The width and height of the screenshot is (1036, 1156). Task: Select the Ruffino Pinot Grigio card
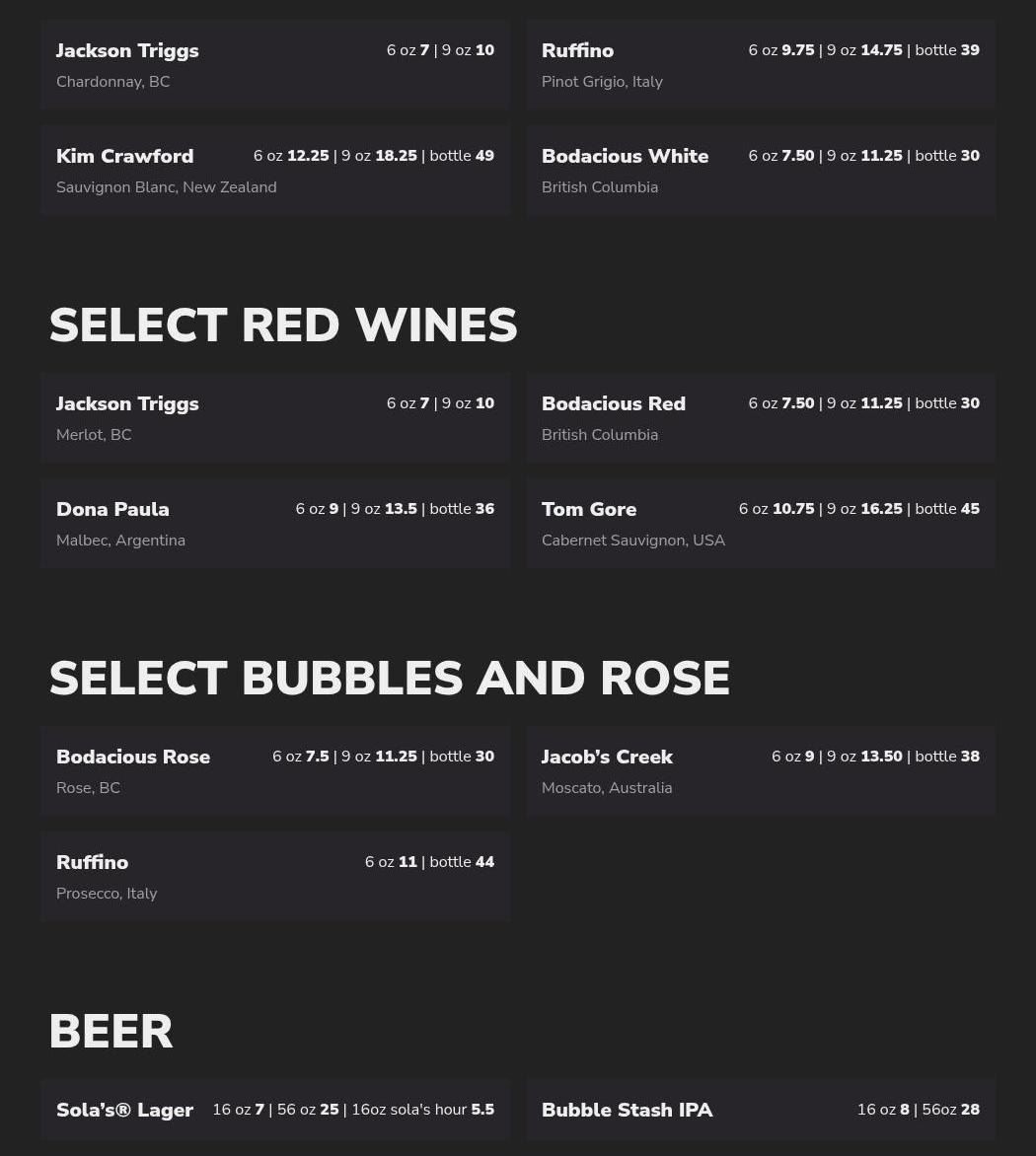click(760, 65)
